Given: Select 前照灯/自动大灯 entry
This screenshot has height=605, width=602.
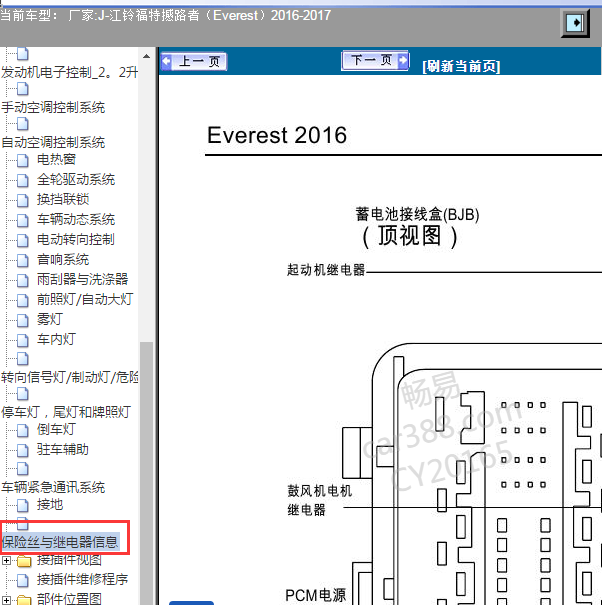Looking at the screenshot, I should click(x=85, y=299).
